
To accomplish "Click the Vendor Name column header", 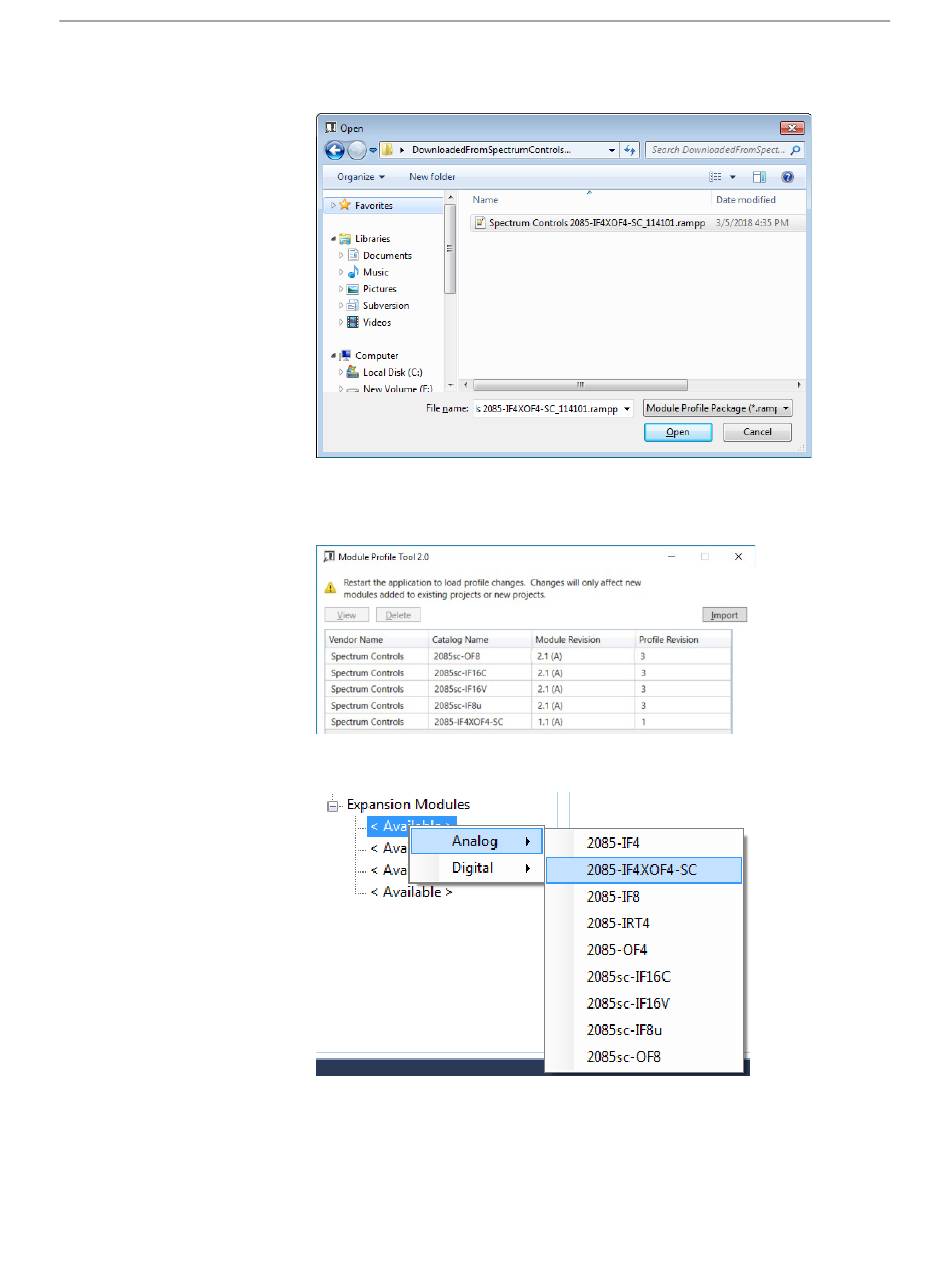I will pos(376,639).
